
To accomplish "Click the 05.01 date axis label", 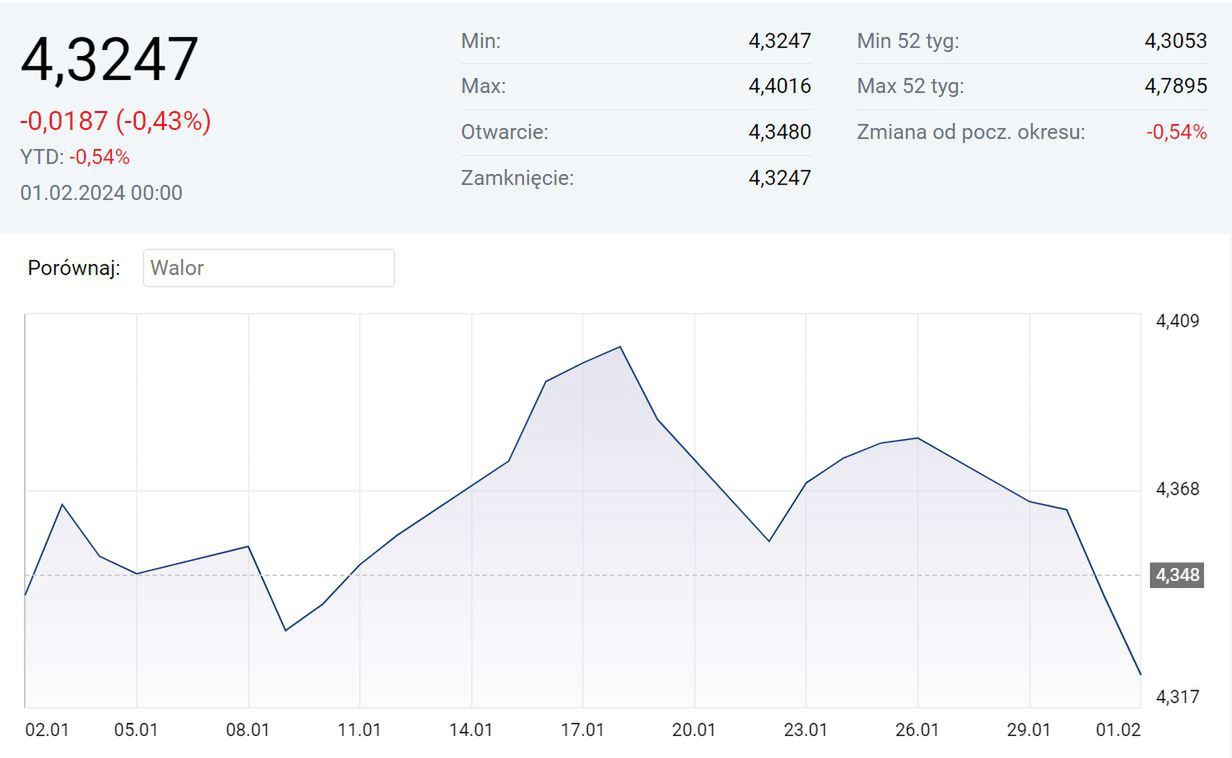I will (137, 730).
